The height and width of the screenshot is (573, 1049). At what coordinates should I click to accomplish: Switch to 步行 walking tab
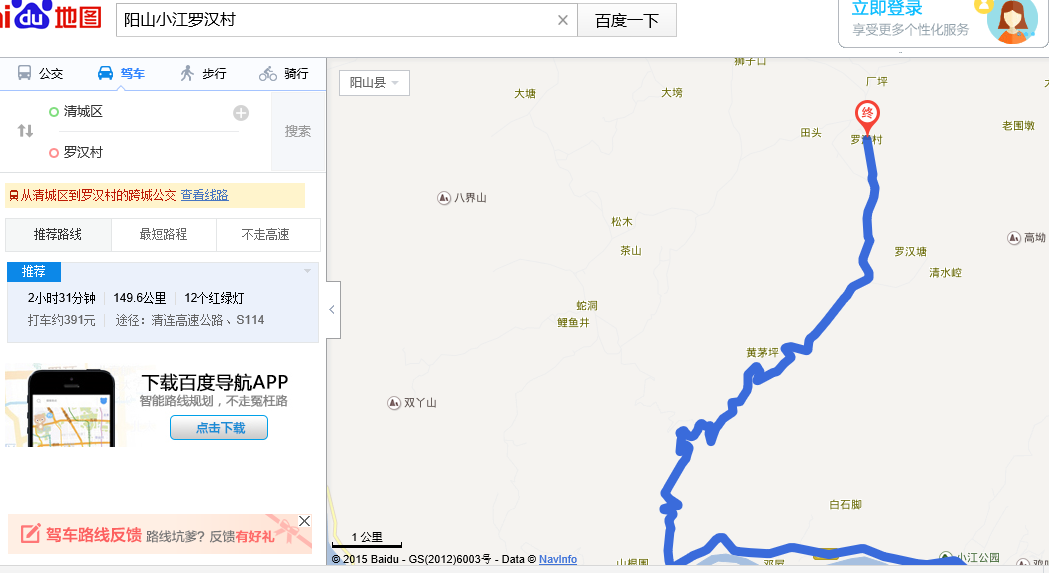coord(203,74)
